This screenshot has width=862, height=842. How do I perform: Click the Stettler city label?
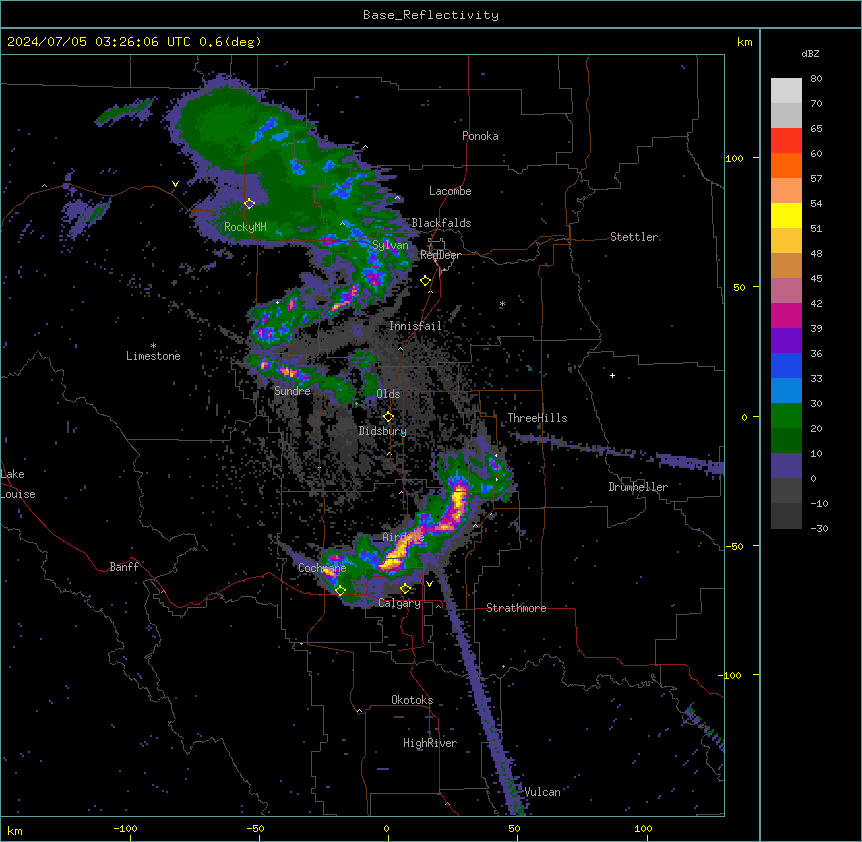(x=634, y=237)
